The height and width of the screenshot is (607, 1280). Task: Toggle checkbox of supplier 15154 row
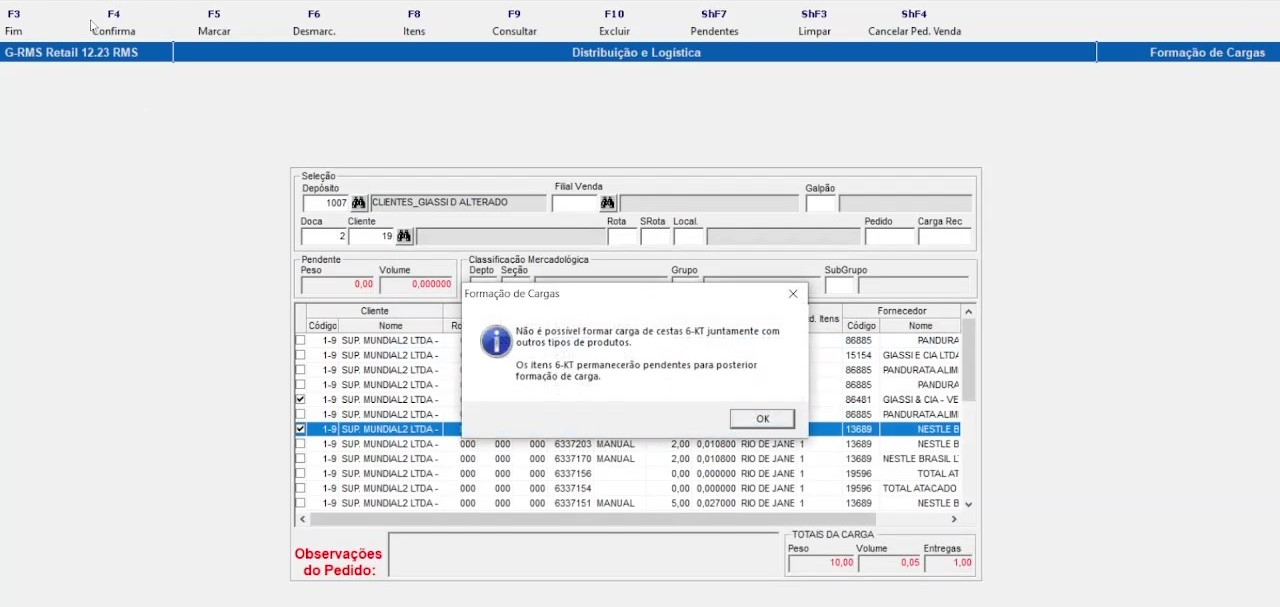point(300,355)
